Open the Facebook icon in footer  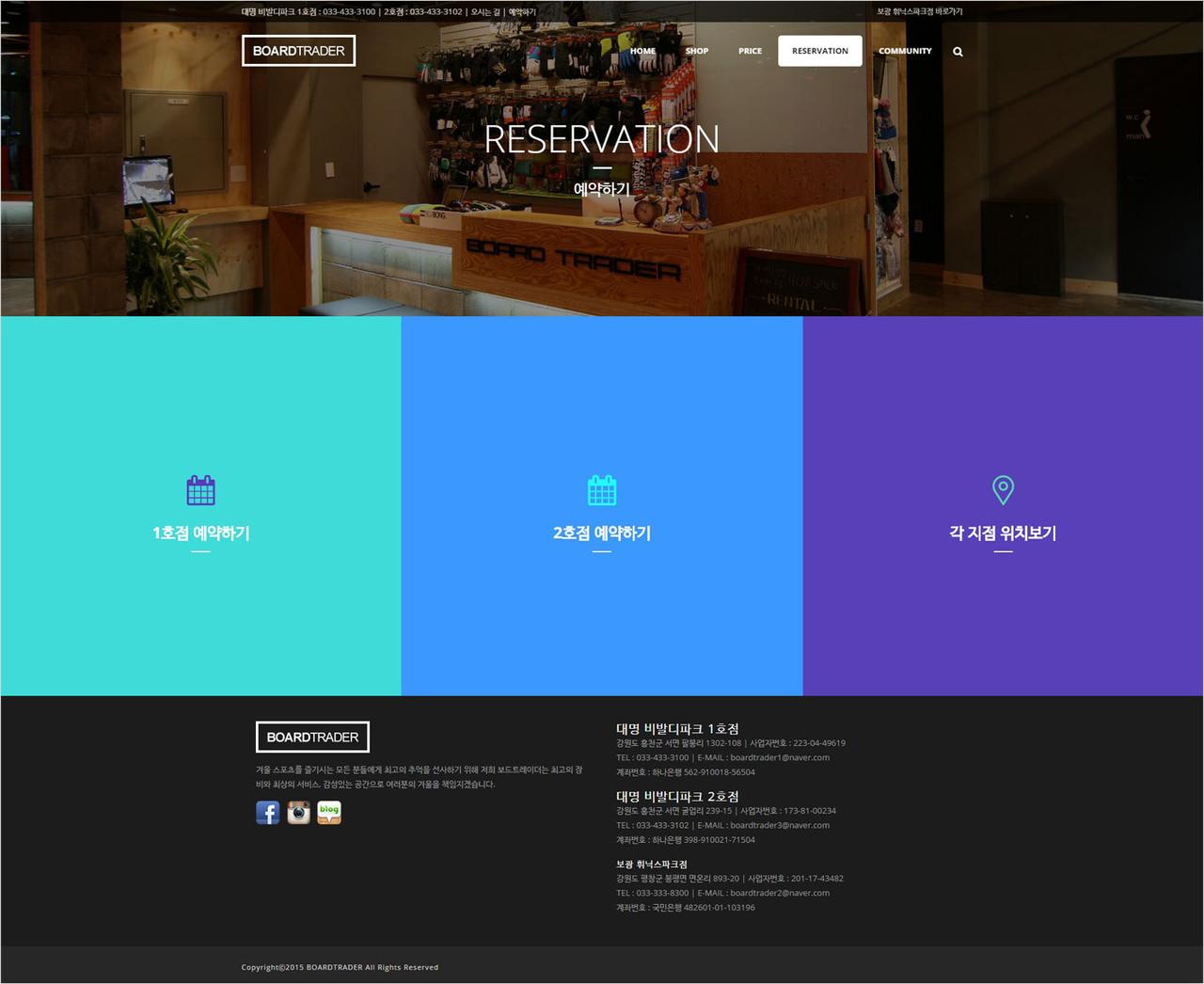coord(268,813)
